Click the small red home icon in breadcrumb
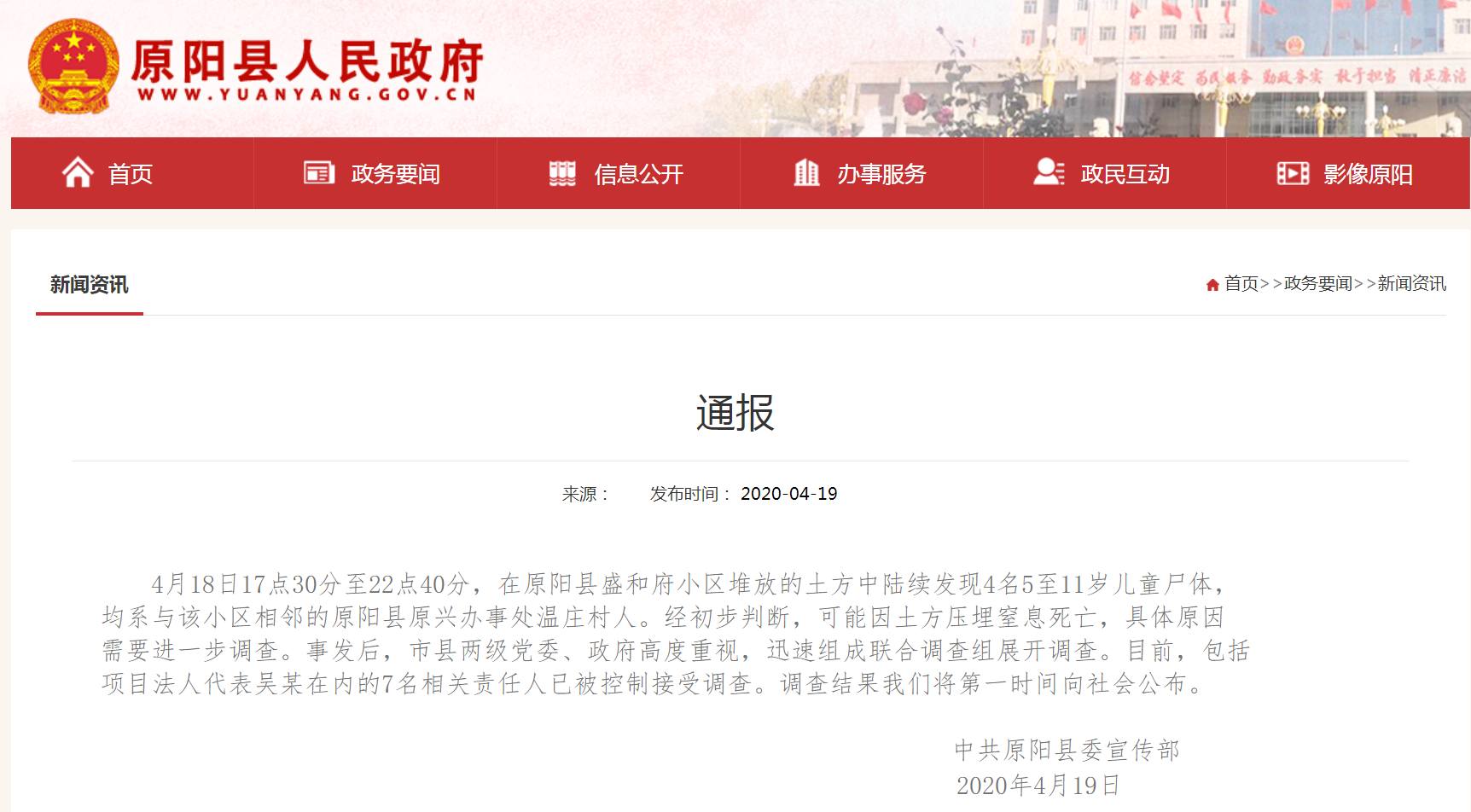Screen dimensions: 1471x812 coord(1212,285)
